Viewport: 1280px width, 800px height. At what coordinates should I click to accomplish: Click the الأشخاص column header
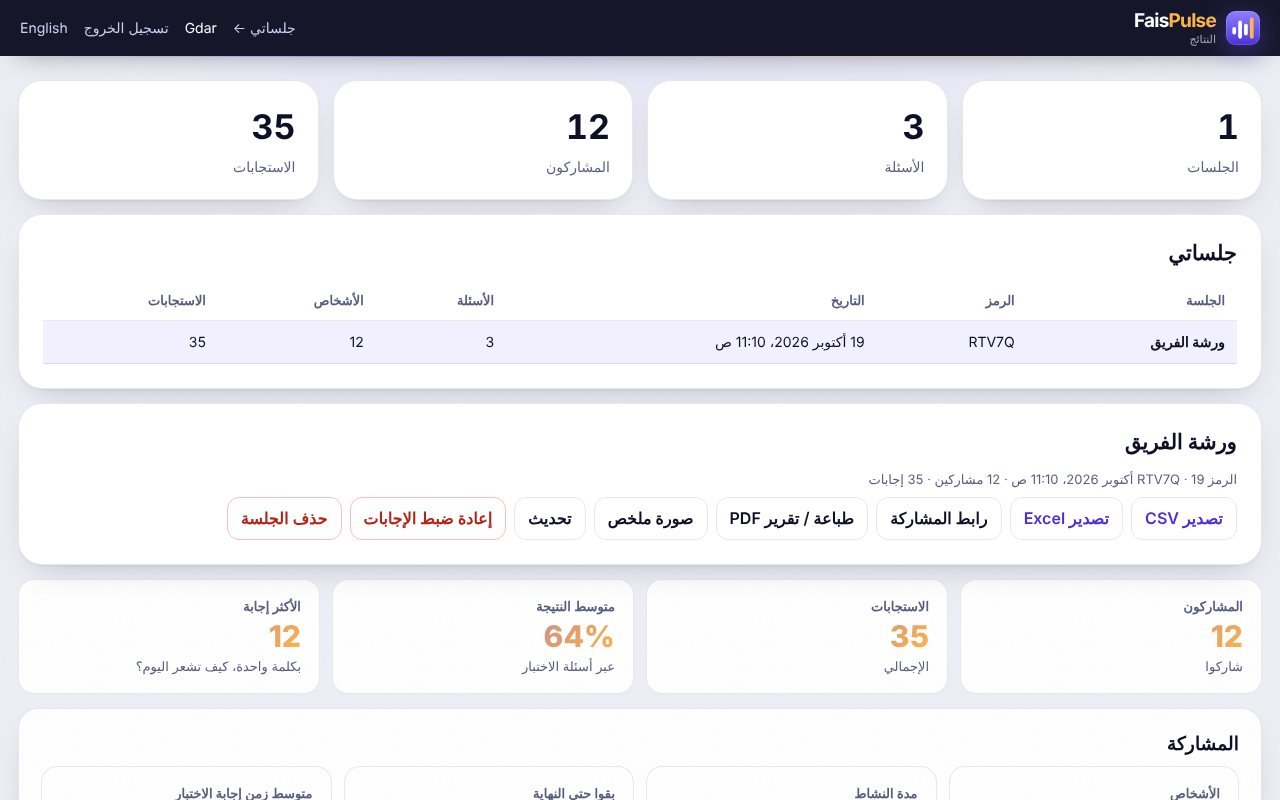point(339,300)
